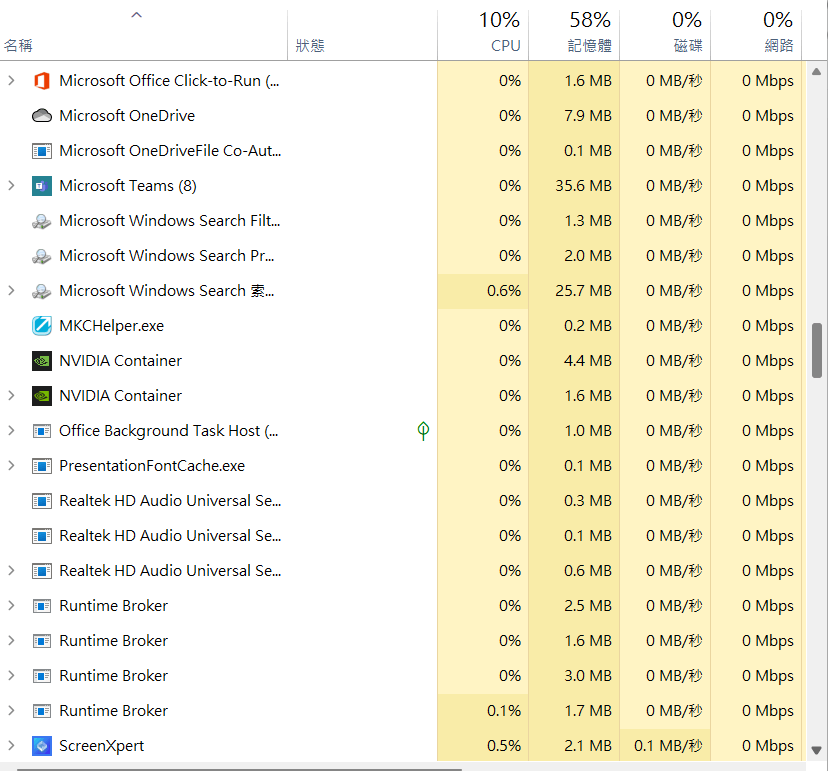This screenshot has width=828, height=771.
Task: Click the 35.6 MB memory value
Action: click(x=584, y=186)
